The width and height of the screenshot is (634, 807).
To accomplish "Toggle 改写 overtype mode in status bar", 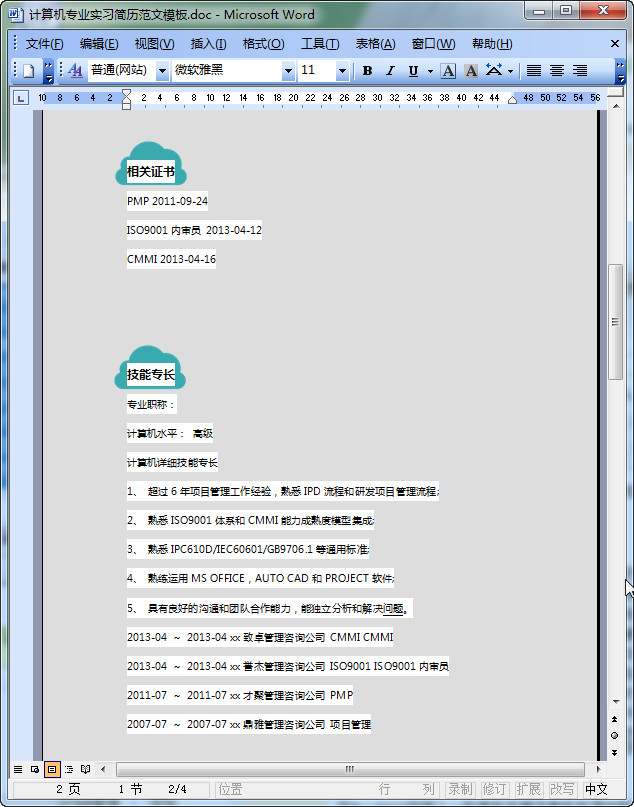I will click(562, 789).
